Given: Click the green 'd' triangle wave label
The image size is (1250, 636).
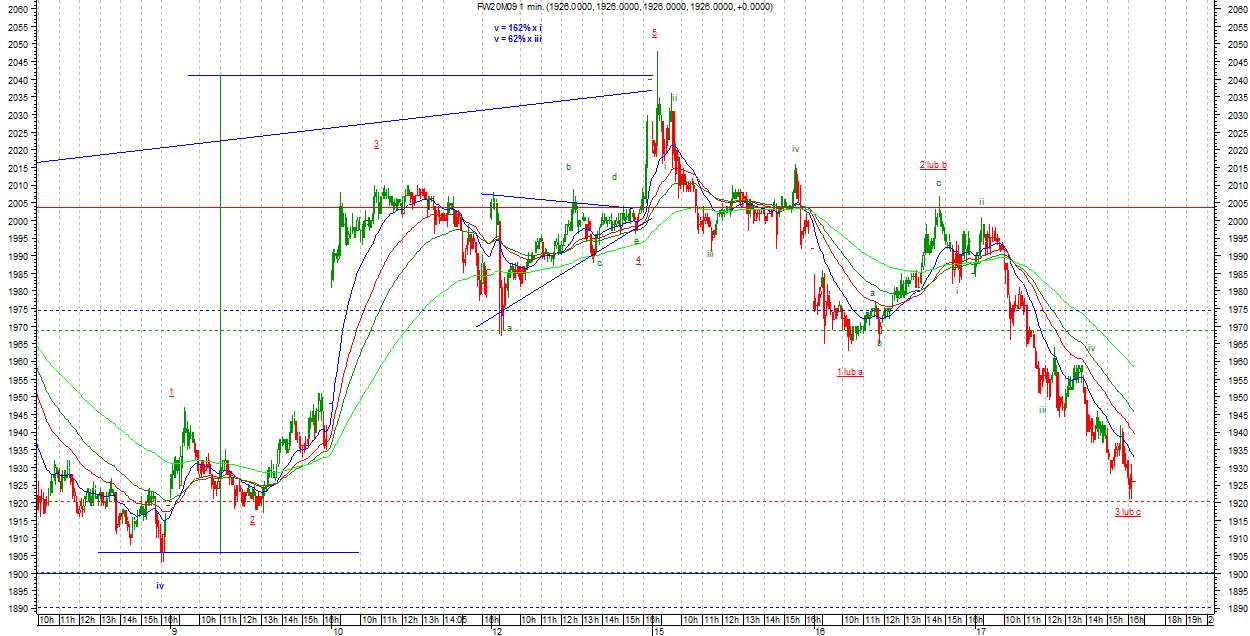Looking at the screenshot, I should (614, 177).
